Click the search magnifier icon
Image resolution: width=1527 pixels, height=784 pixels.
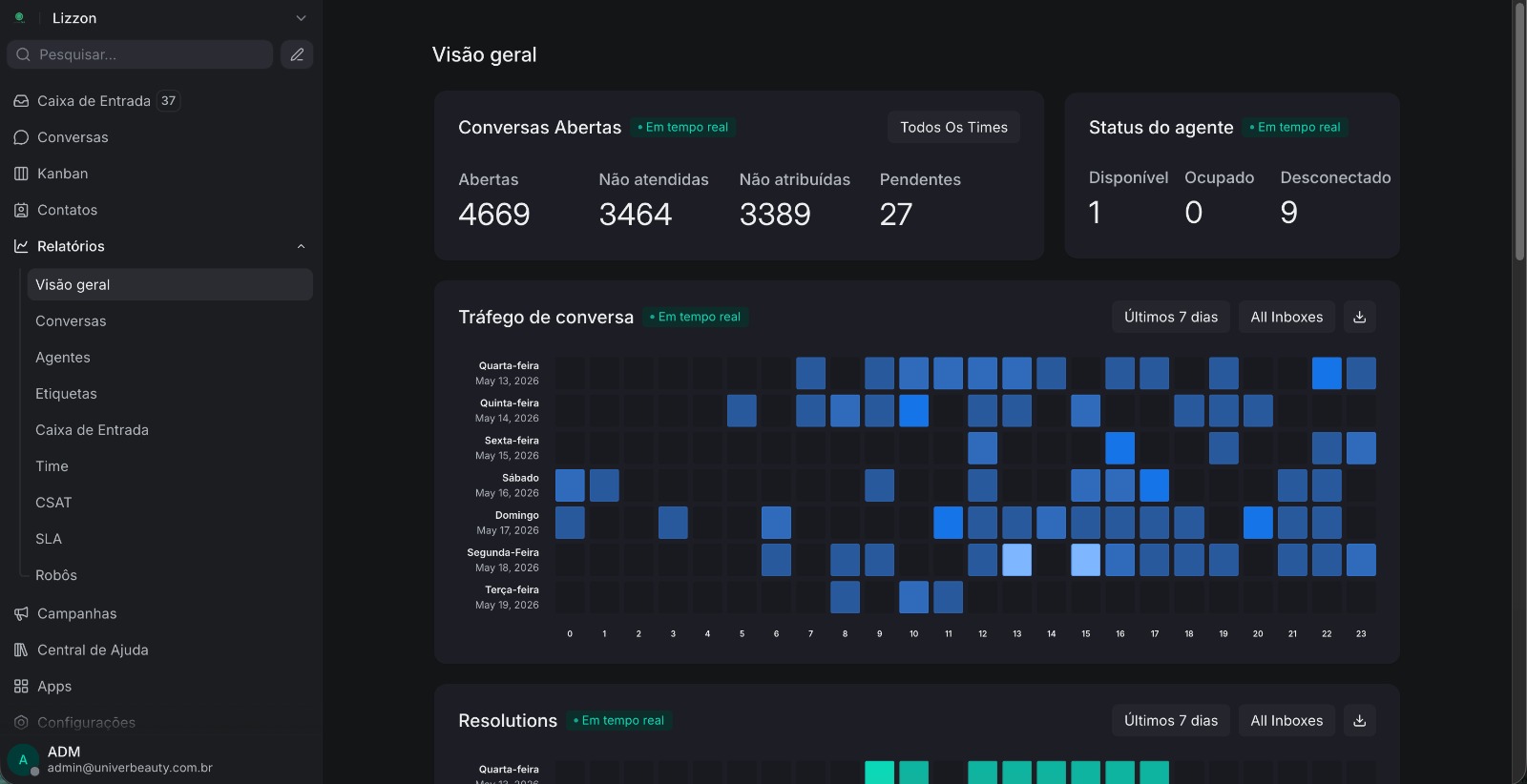click(23, 54)
